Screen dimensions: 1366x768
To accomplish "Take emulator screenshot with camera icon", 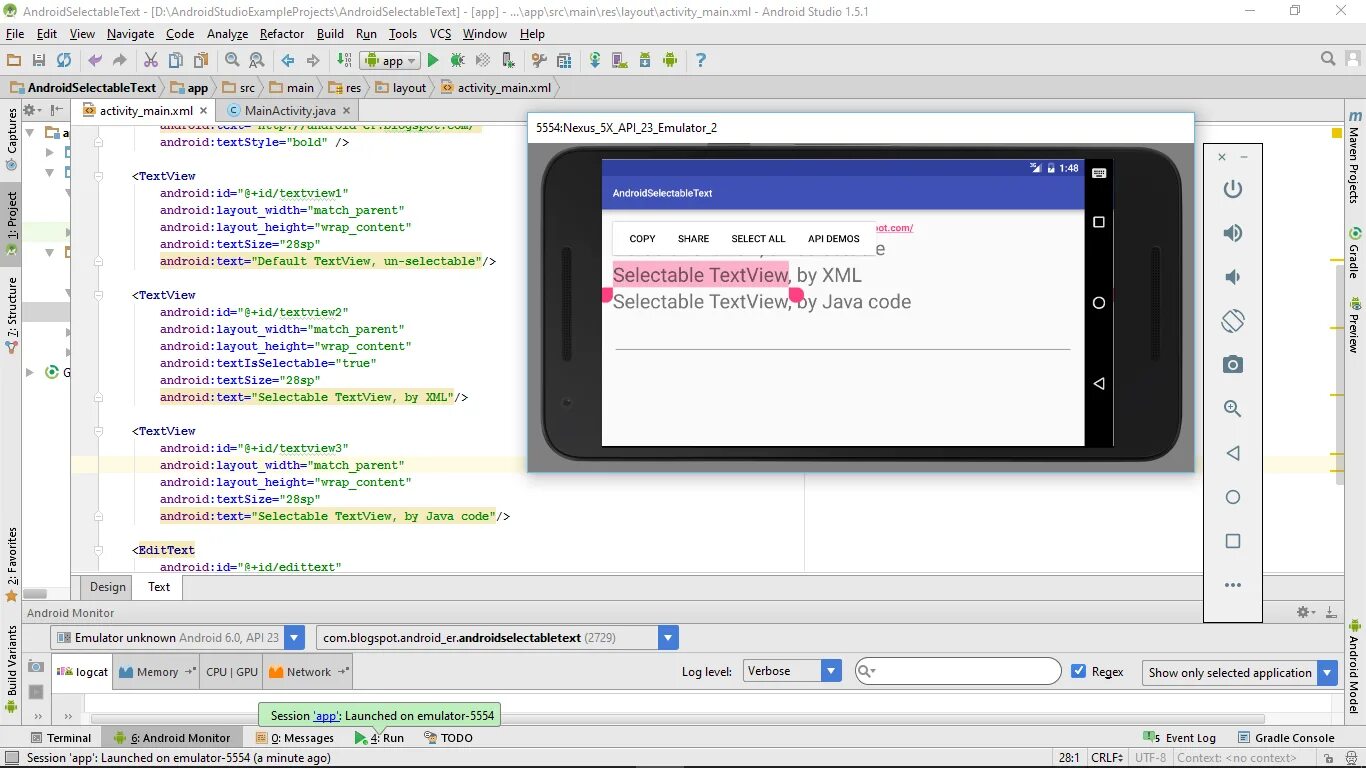I will tap(1233, 365).
